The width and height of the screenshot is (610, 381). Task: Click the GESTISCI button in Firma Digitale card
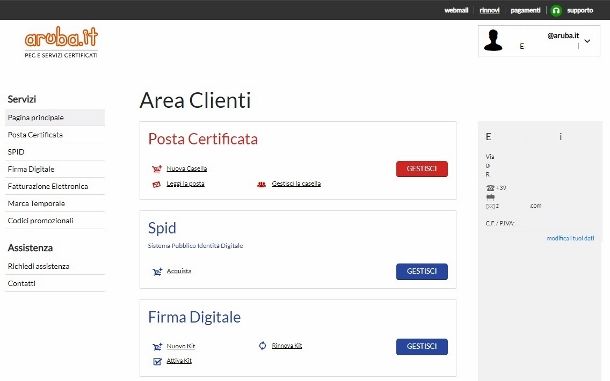[422, 346]
